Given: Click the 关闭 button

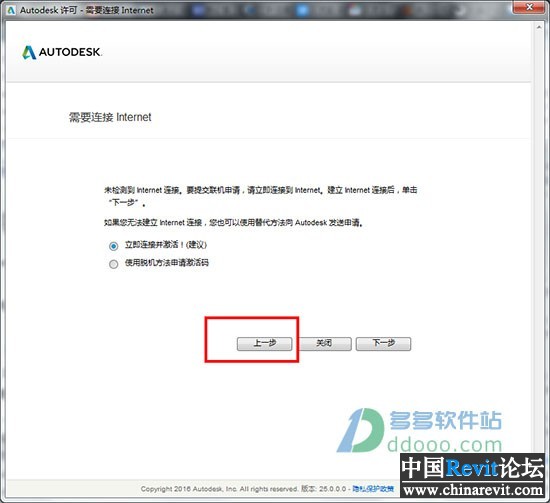Looking at the screenshot, I should pos(324,343).
